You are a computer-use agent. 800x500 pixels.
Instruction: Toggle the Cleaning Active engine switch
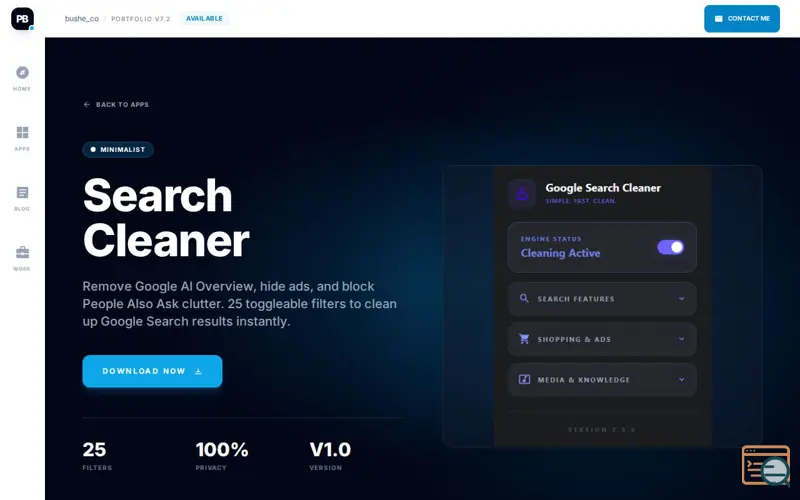tap(670, 247)
